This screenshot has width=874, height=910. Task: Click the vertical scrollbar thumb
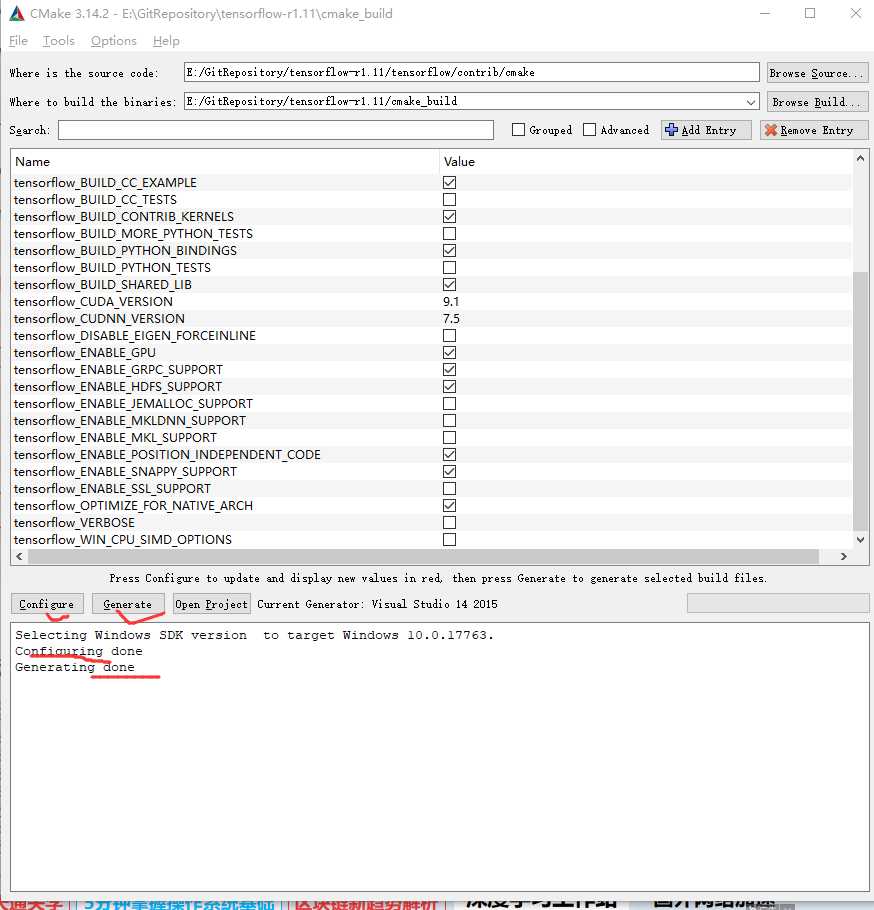pos(860,400)
